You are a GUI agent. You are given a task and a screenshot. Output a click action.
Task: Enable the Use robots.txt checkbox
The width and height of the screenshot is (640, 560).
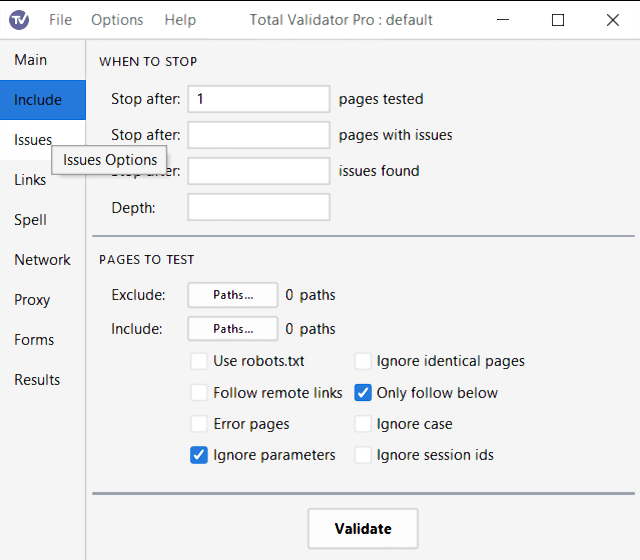(199, 361)
